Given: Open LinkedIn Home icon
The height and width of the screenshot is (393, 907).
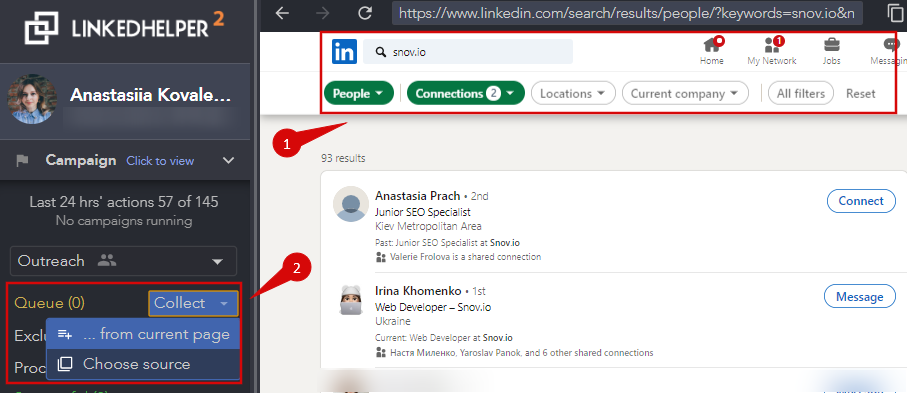Looking at the screenshot, I should [711, 45].
